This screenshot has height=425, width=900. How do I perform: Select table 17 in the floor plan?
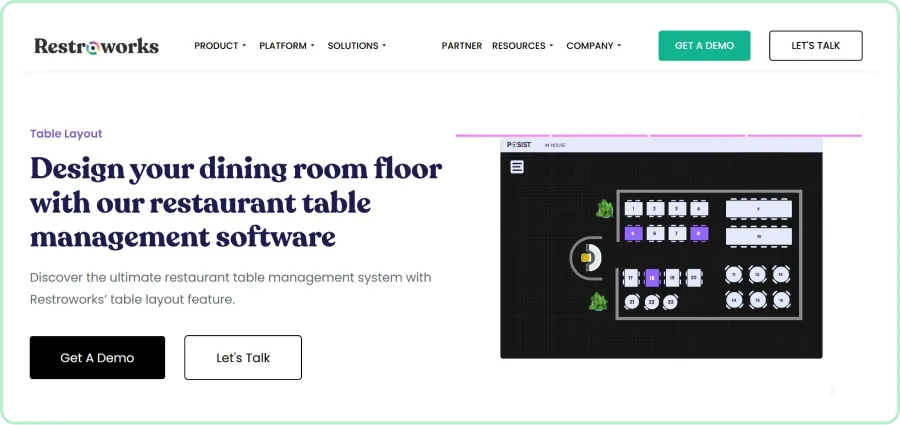pos(630,278)
